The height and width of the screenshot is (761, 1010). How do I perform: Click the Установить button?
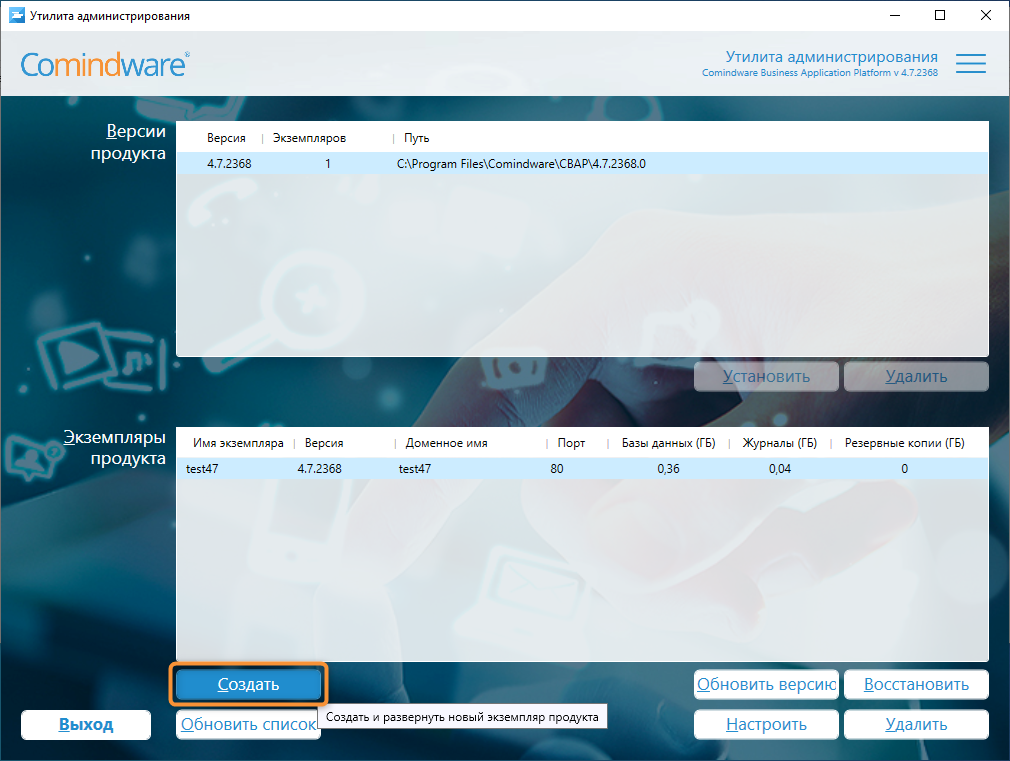767,376
